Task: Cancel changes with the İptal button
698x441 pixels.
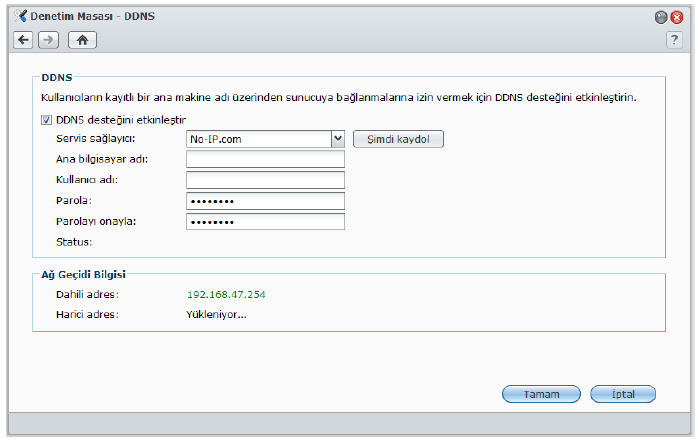Action: pos(623,394)
